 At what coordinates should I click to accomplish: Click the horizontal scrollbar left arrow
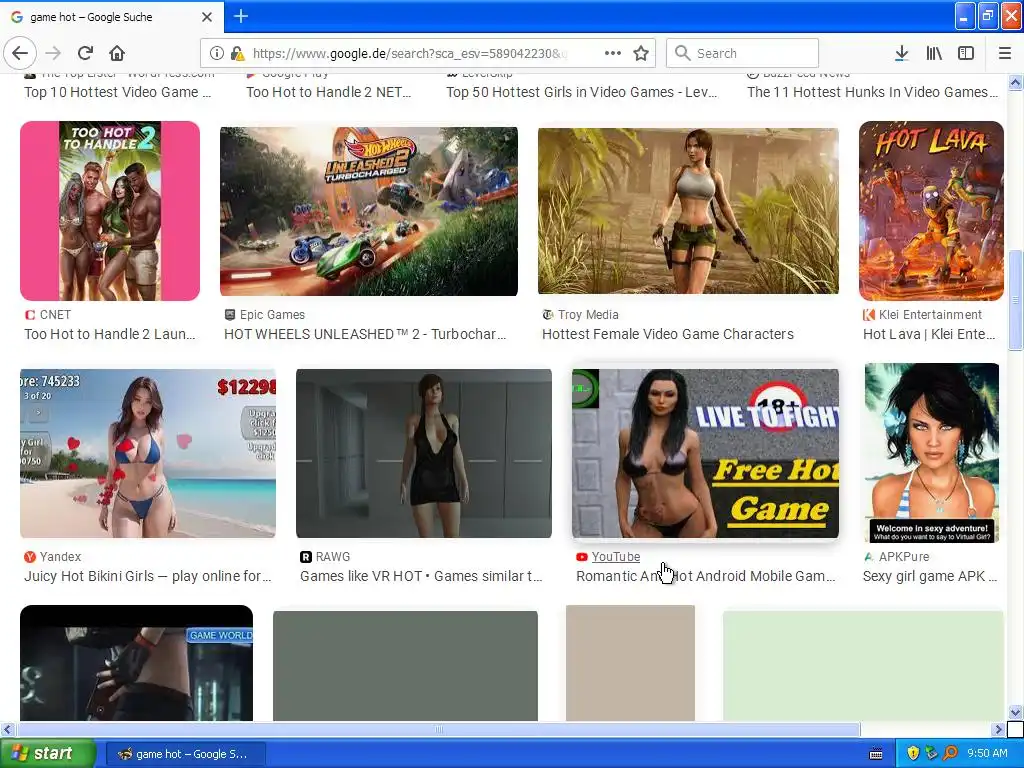click(7, 729)
